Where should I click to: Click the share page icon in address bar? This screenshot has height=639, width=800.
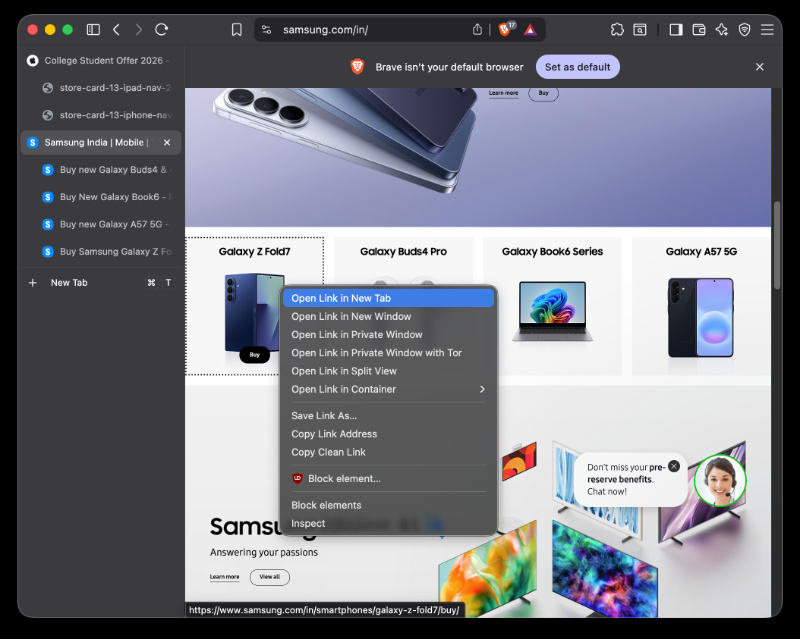pos(477,30)
